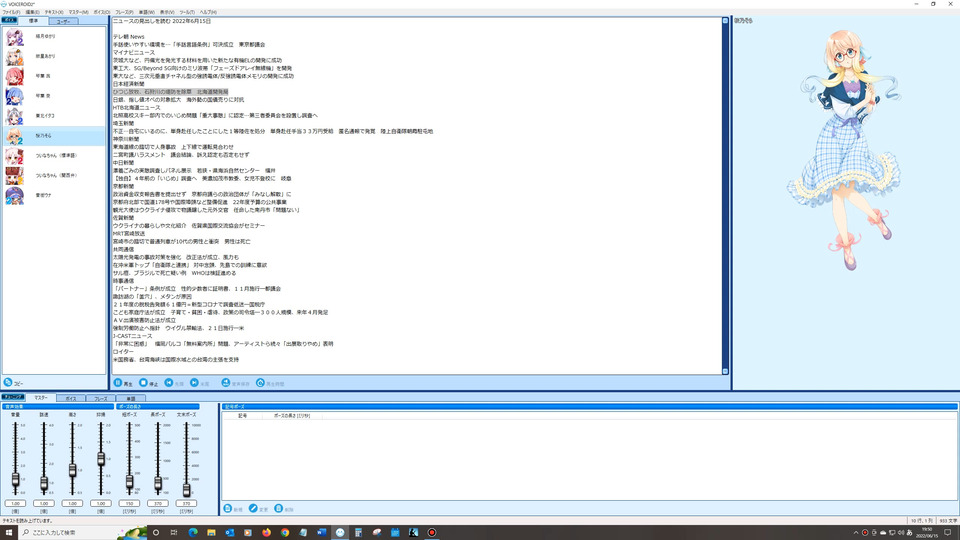Click the 長ポーズ slider handle

coord(158,484)
